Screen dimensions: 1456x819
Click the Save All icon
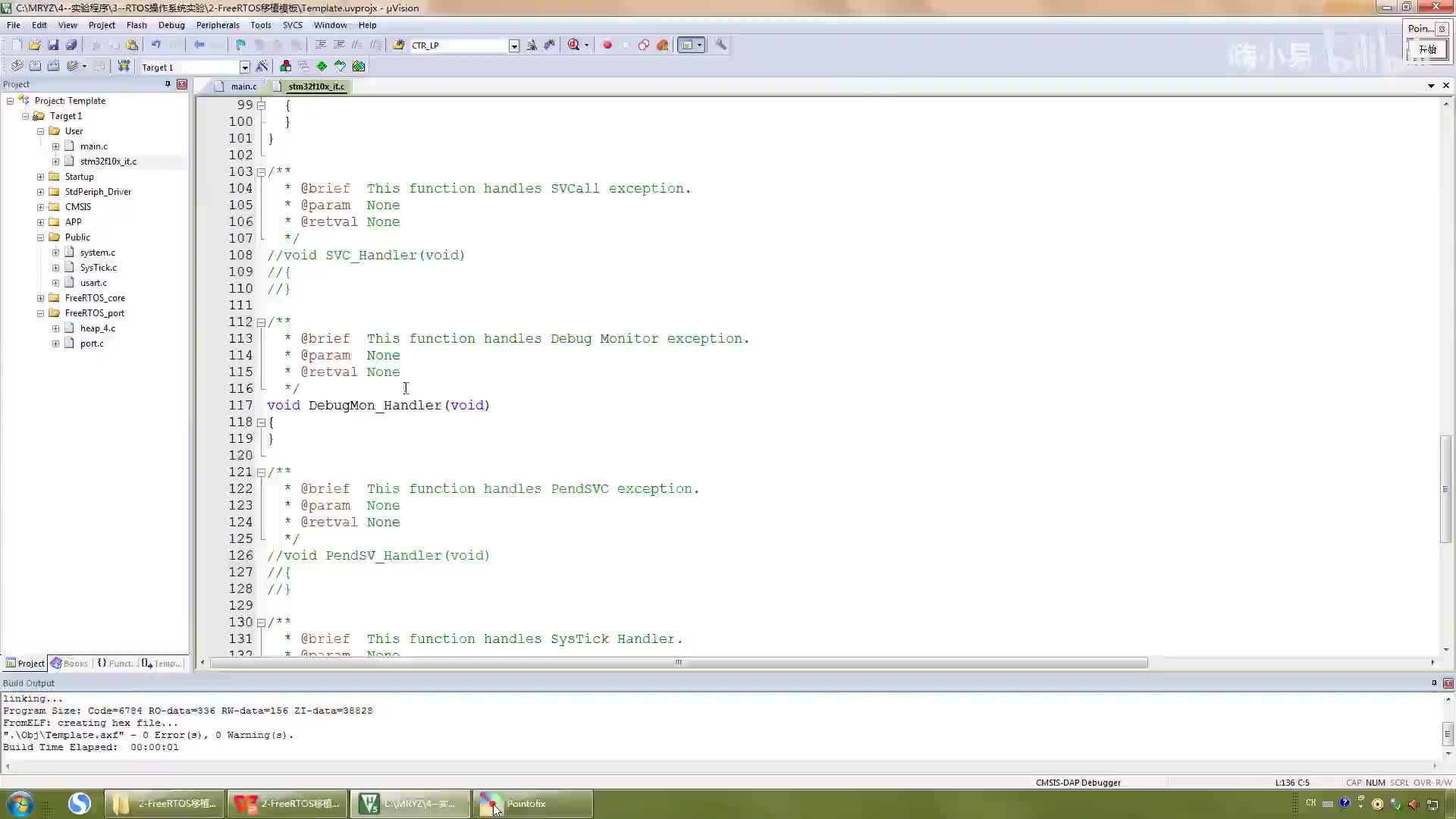71,45
